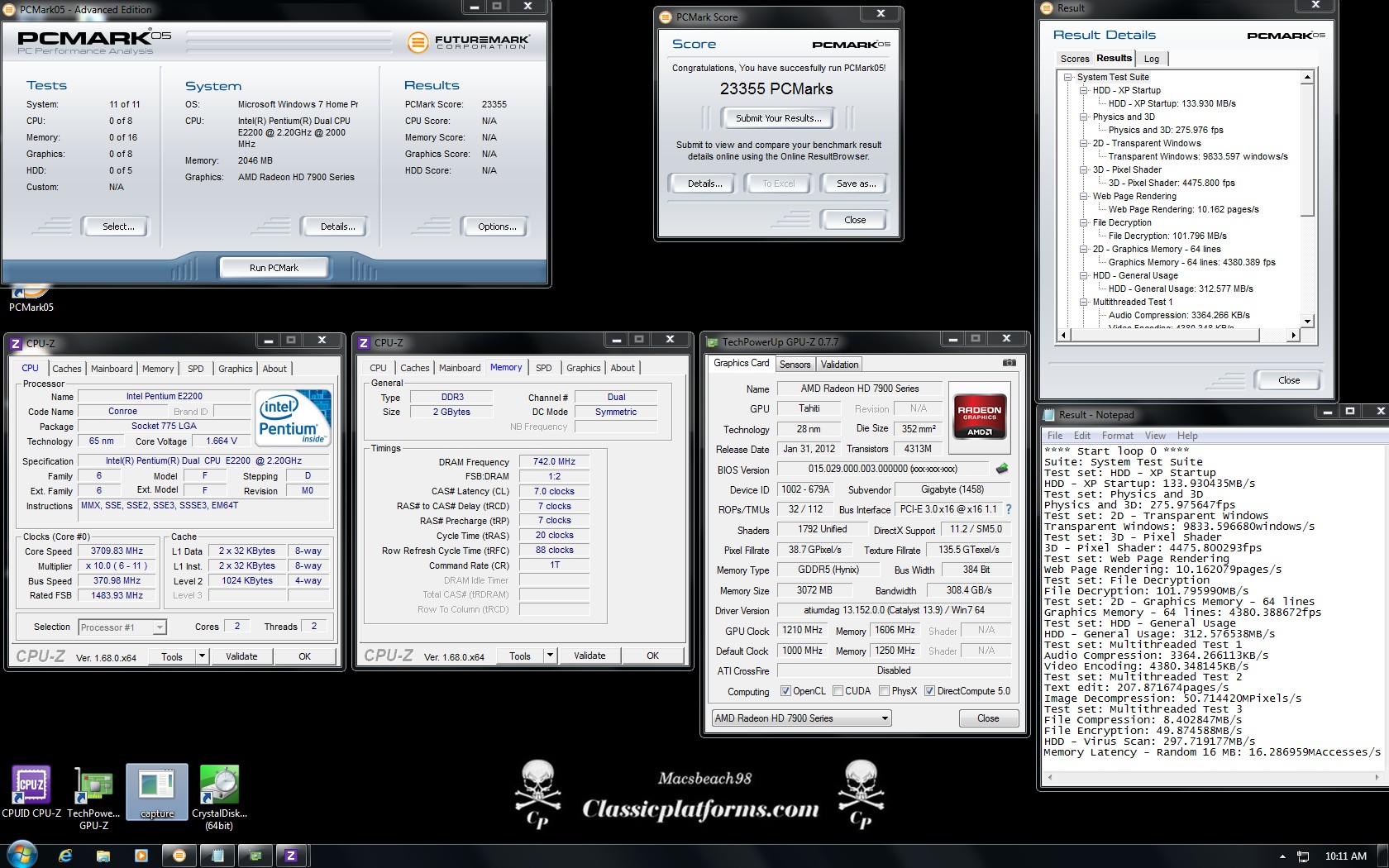Switch to PCMark05 via its orange taskbar button
This screenshot has height=868, width=1389.
coord(179,856)
